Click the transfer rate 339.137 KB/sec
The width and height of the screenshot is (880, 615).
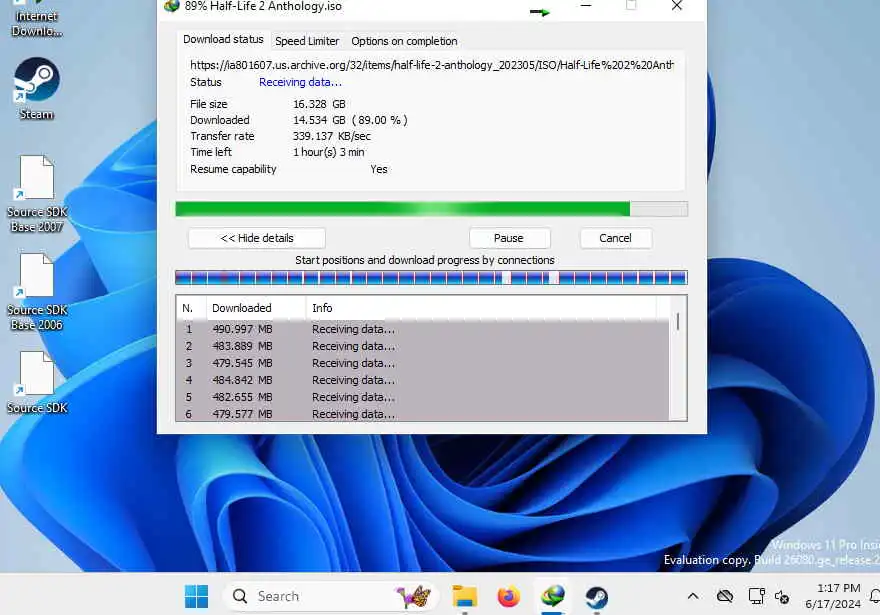point(332,136)
